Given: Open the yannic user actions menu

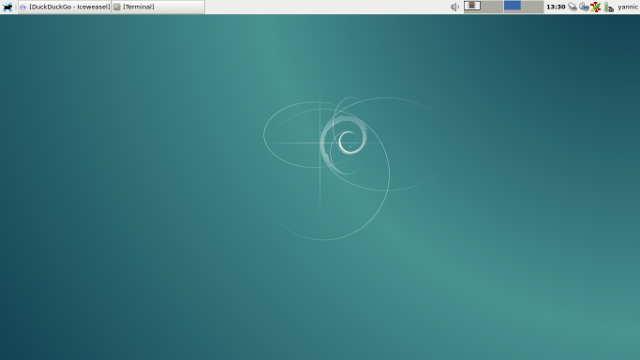Looking at the screenshot, I should tap(627, 7).
